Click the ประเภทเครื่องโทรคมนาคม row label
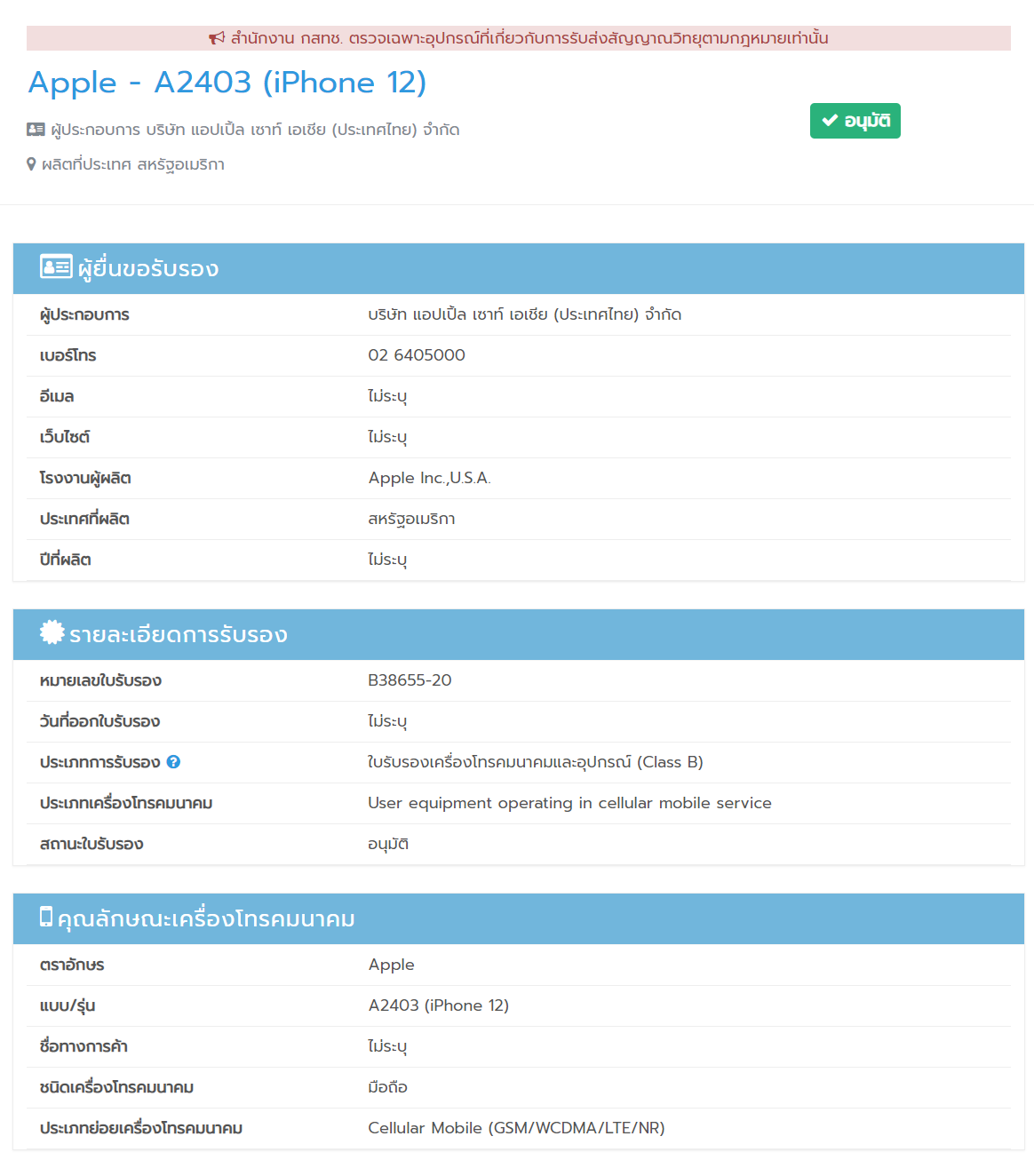Image resolution: width=1034 pixels, height=1176 pixels. pyautogui.click(x=126, y=803)
